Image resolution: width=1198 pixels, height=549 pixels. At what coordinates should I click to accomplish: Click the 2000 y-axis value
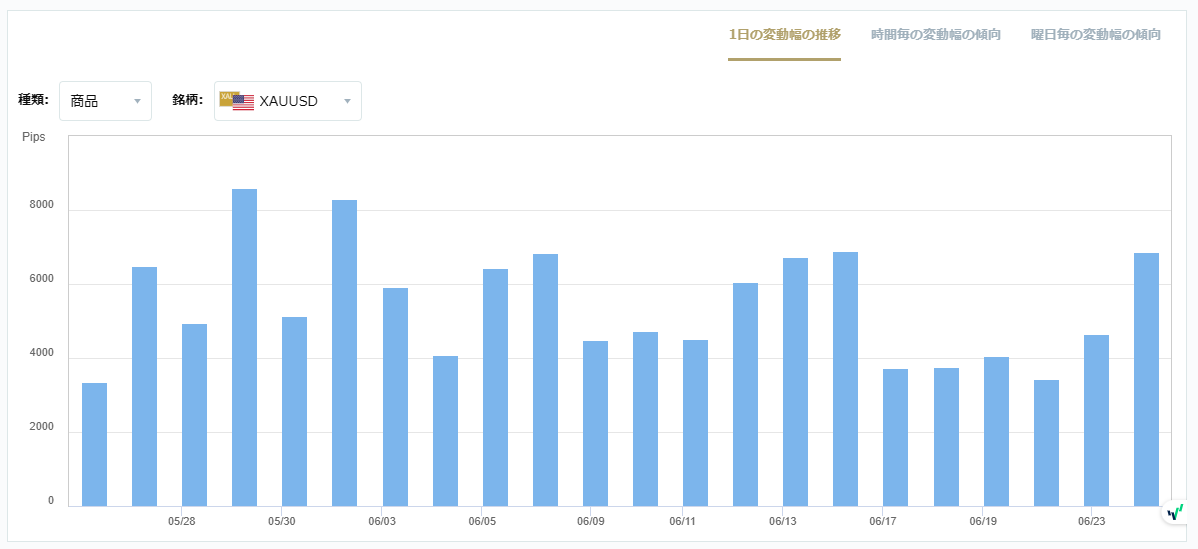tap(41, 427)
